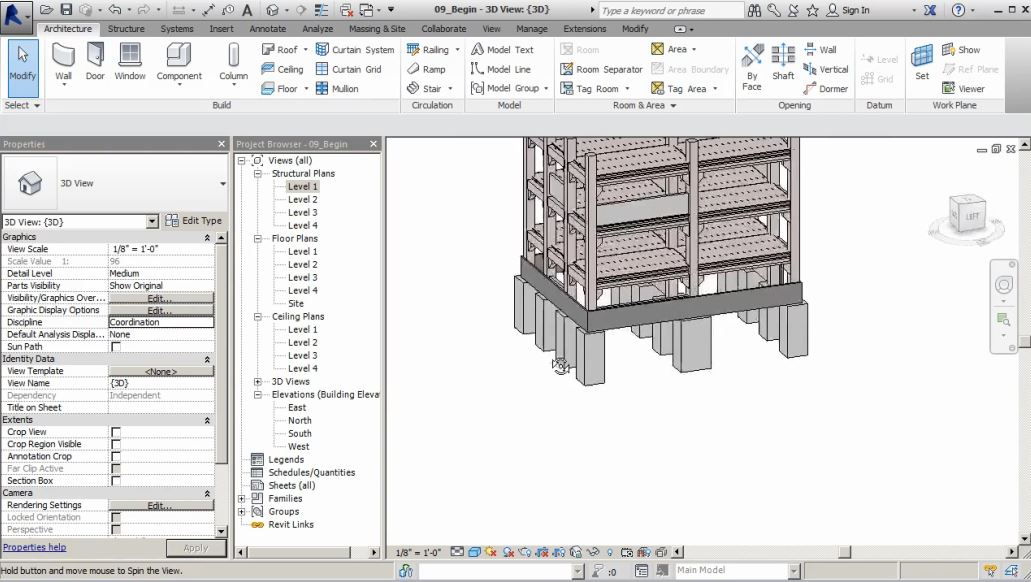Switch to the Manage tab
The width and height of the screenshot is (1031, 582).
tap(532, 29)
